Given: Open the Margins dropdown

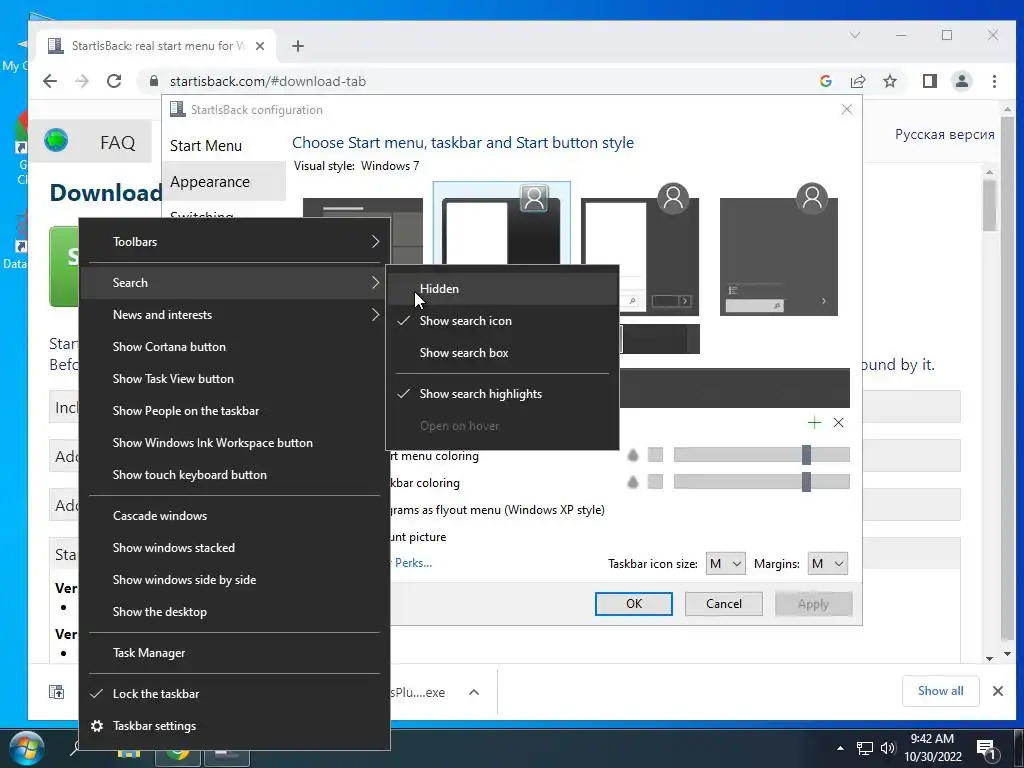Looking at the screenshot, I should (827, 564).
